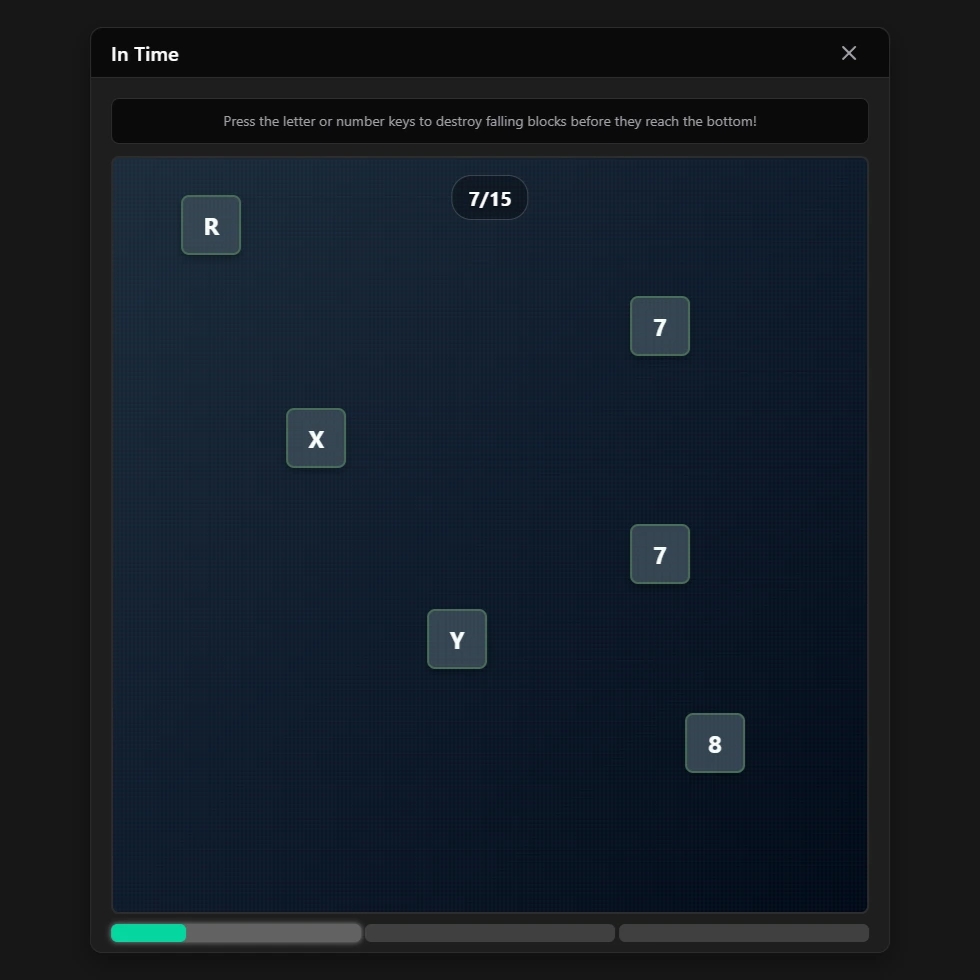Click the falling X block
Image resolution: width=980 pixels, height=980 pixels.
(x=316, y=438)
